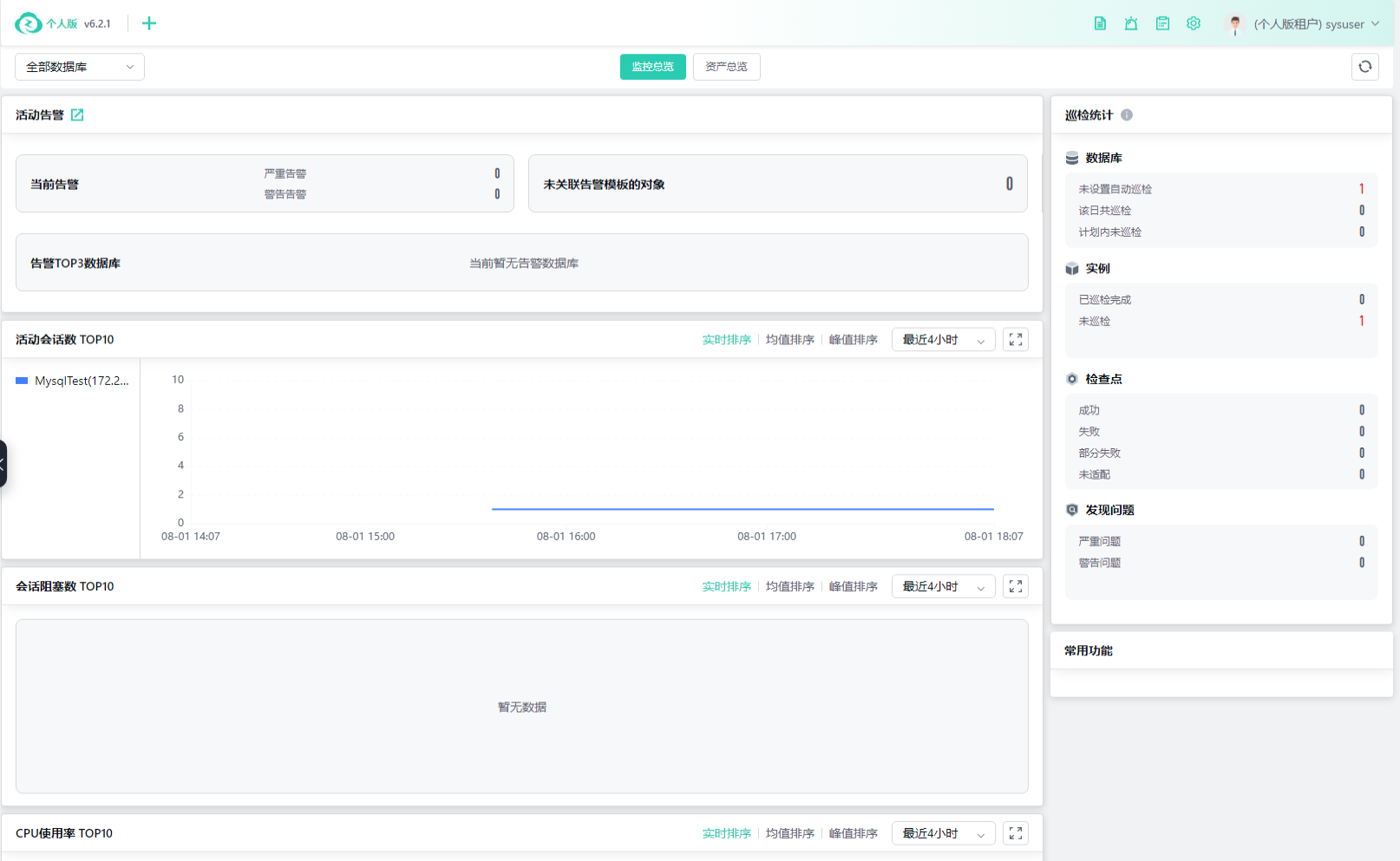
Task: Select 峰值排序 for 活动会话数 TOP10
Action: click(854, 340)
